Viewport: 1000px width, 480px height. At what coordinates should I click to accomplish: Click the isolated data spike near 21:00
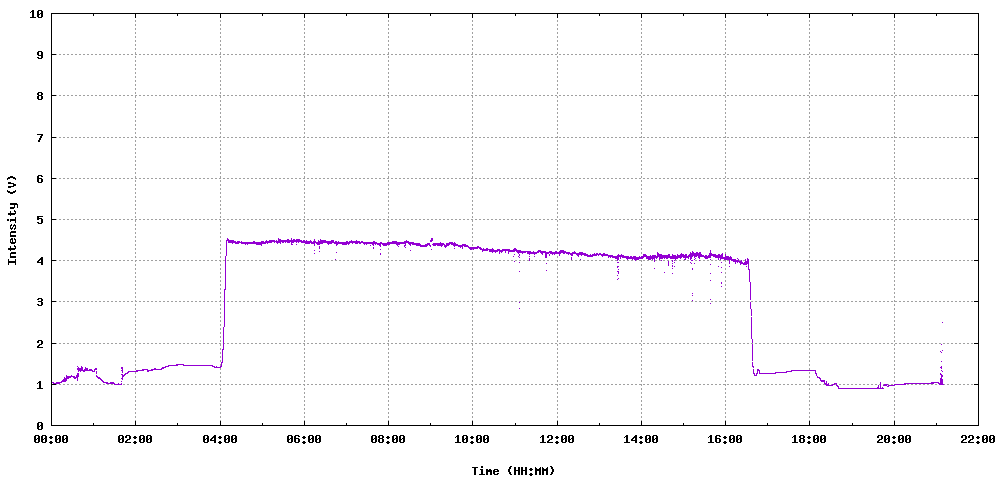pyautogui.click(x=941, y=353)
